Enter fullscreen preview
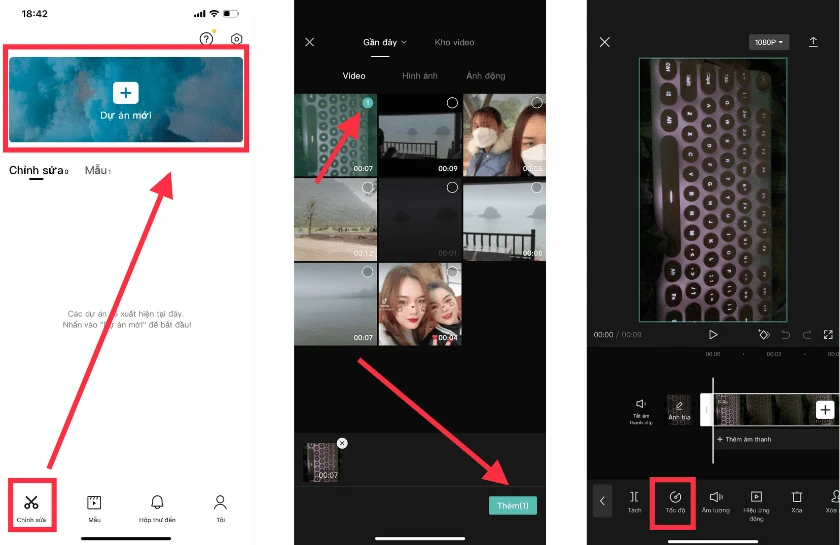Viewport: 840px width, 545px height. tap(828, 334)
